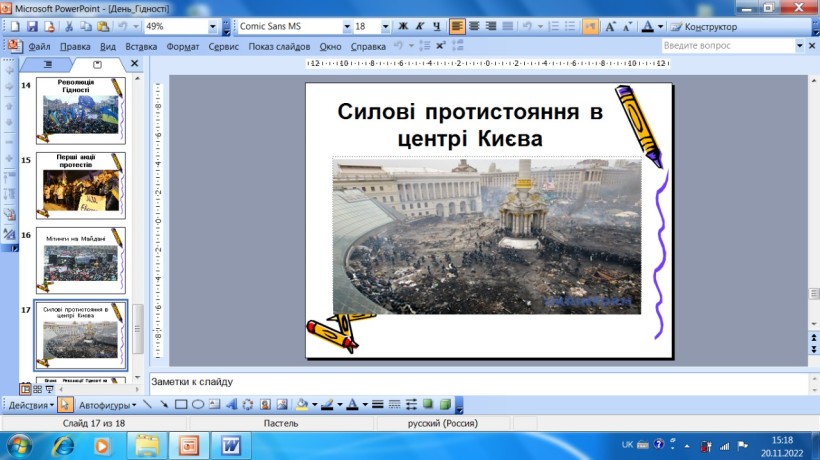The height and width of the screenshot is (460, 820).
Task: Copy the selection using the copy icon
Action: click(x=86, y=27)
